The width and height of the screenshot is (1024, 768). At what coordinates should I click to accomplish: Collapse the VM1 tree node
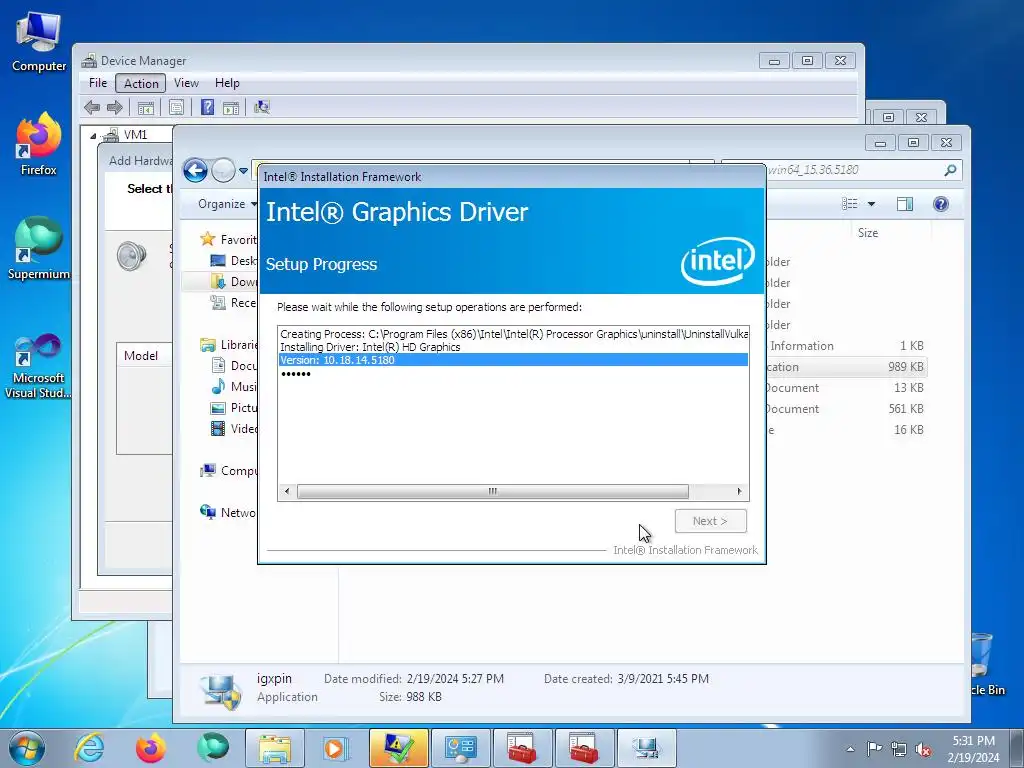93,136
